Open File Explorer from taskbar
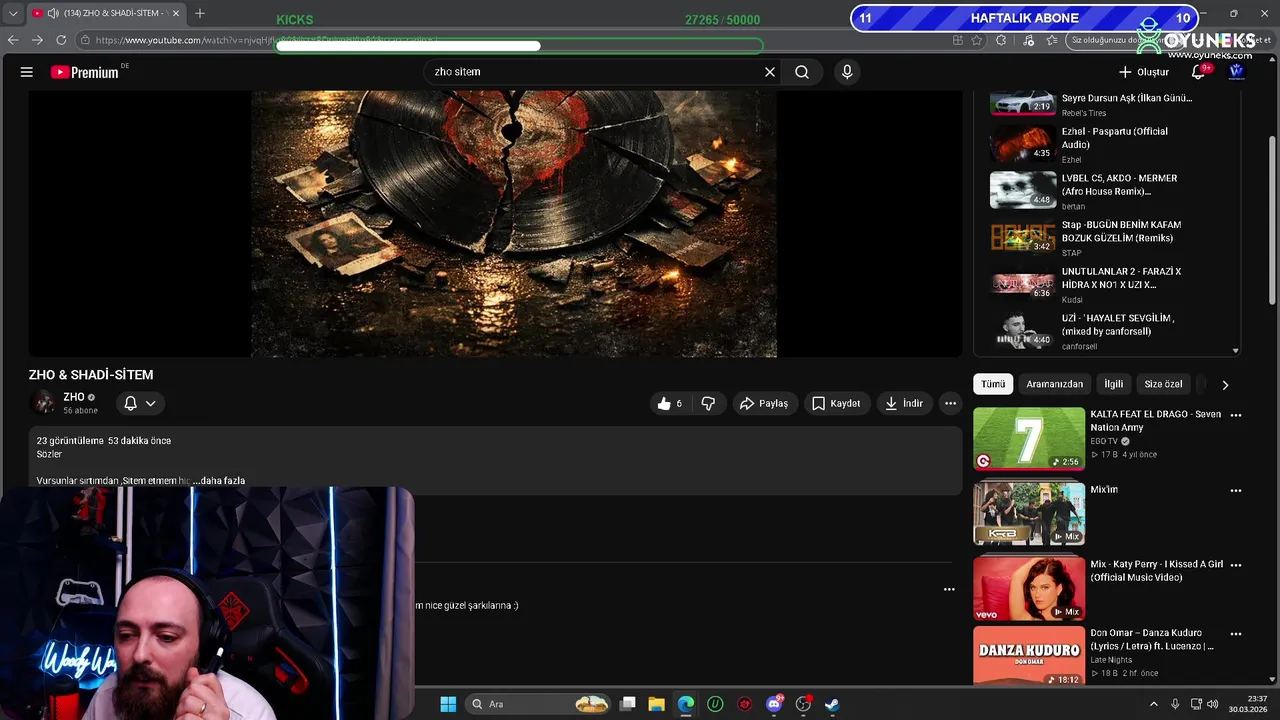The width and height of the screenshot is (1280, 720). 657,704
